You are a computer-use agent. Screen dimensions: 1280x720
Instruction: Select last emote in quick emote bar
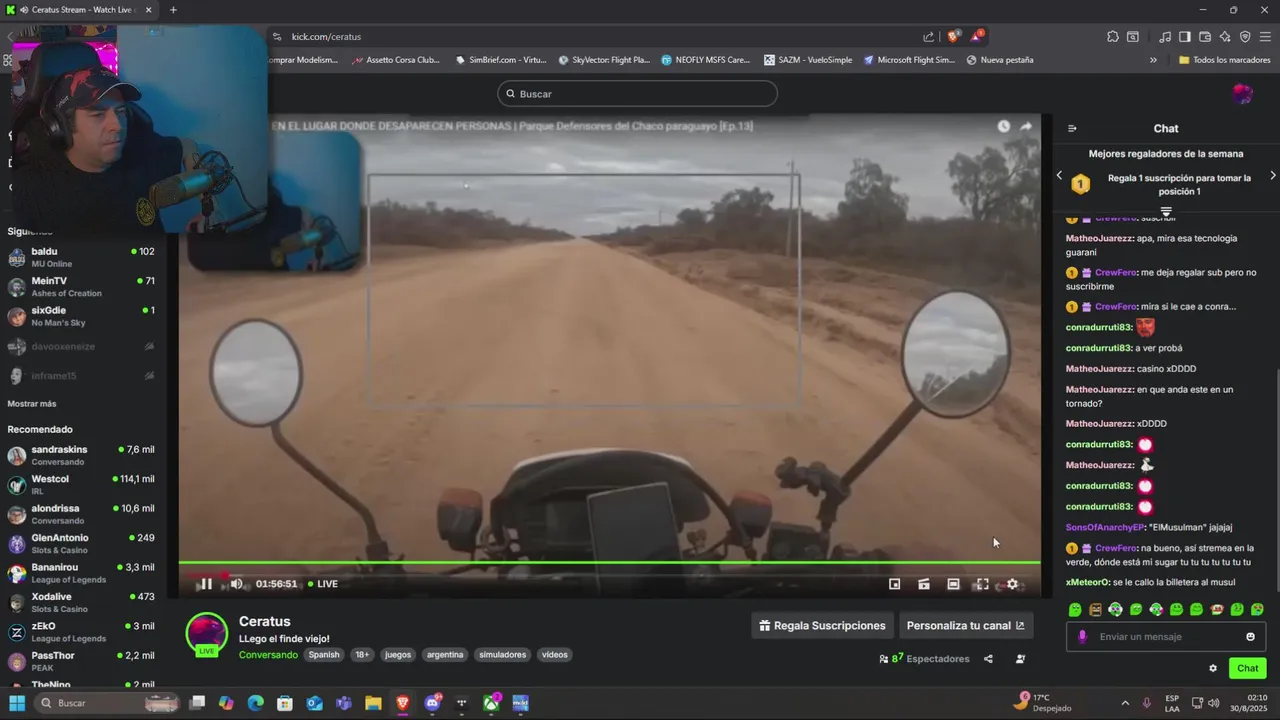pyautogui.click(x=1257, y=609)
